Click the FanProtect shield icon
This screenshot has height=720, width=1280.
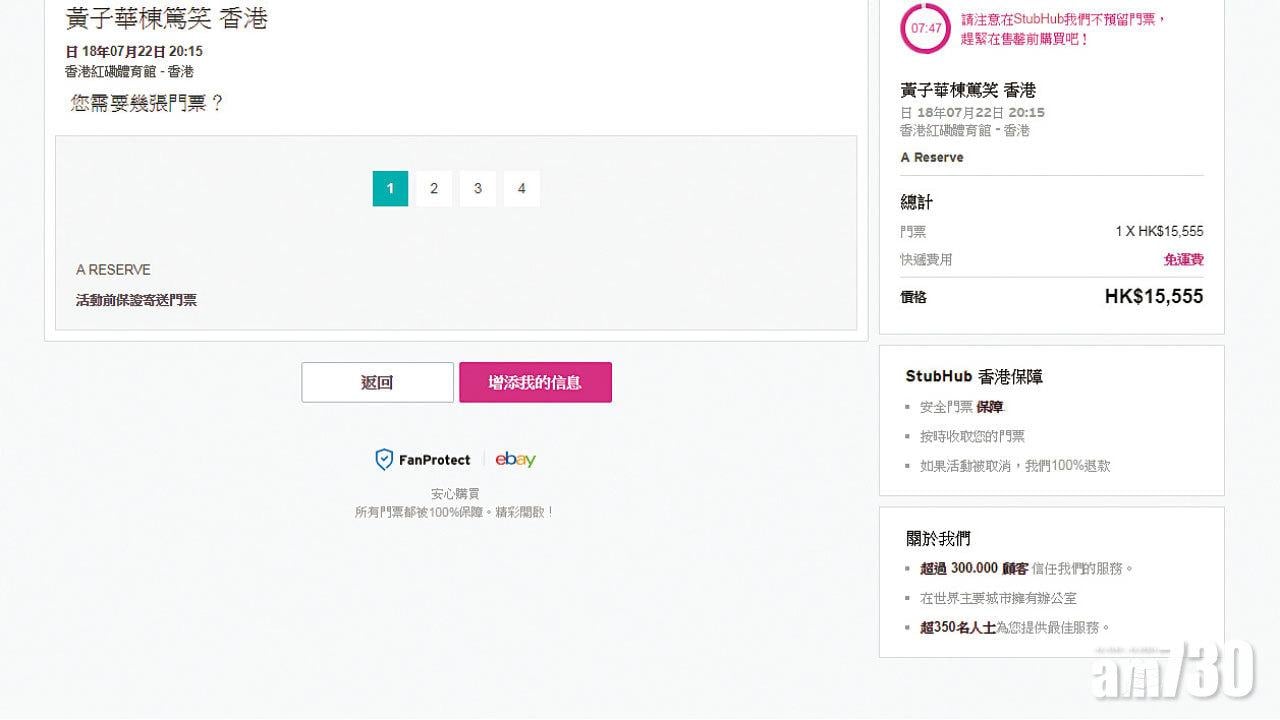pyautogui.click(x=384, y=459)
